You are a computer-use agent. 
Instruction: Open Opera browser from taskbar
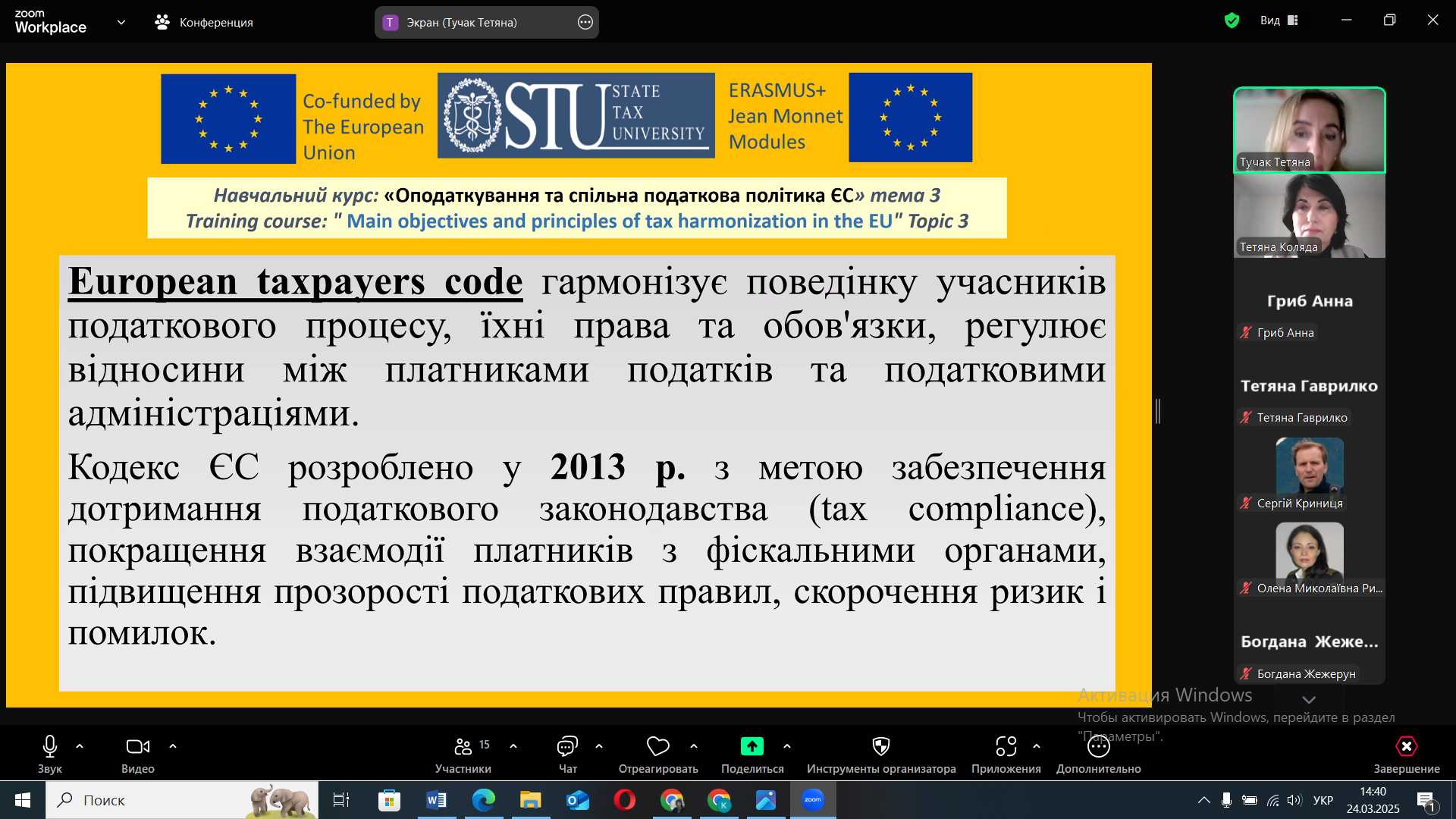[x=625, y=800]
